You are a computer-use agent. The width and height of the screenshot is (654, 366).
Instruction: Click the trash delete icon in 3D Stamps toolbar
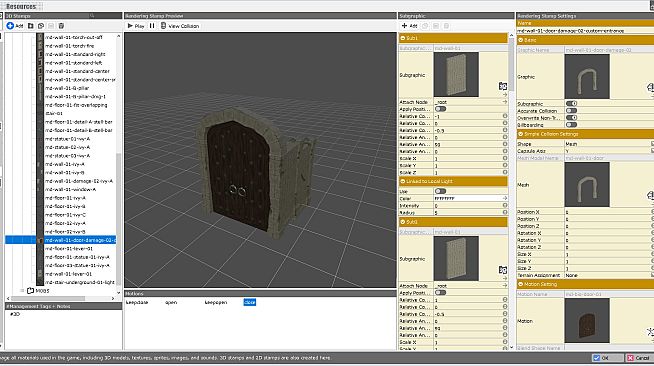61,26
